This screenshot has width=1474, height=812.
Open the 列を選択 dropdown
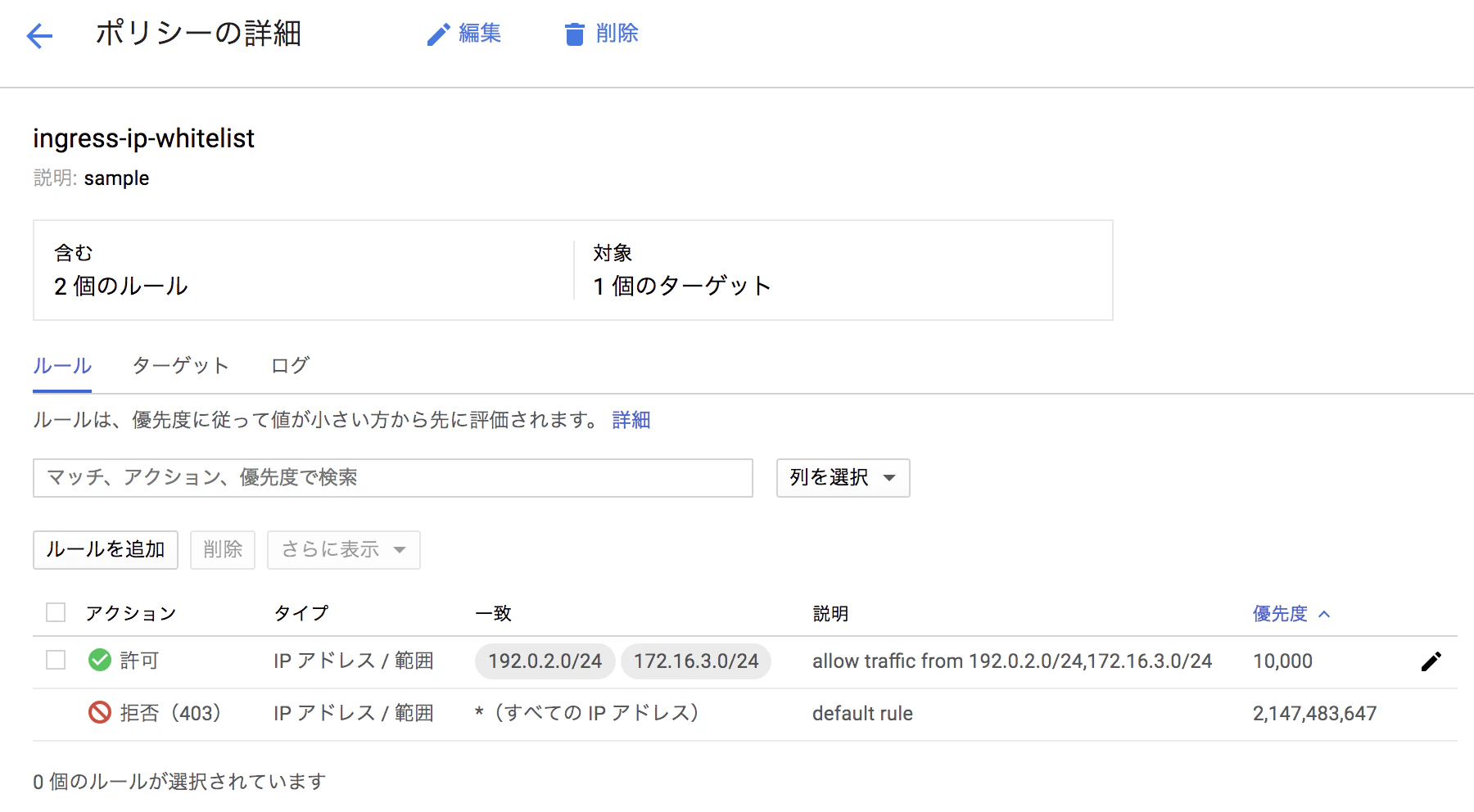(843, 478)
